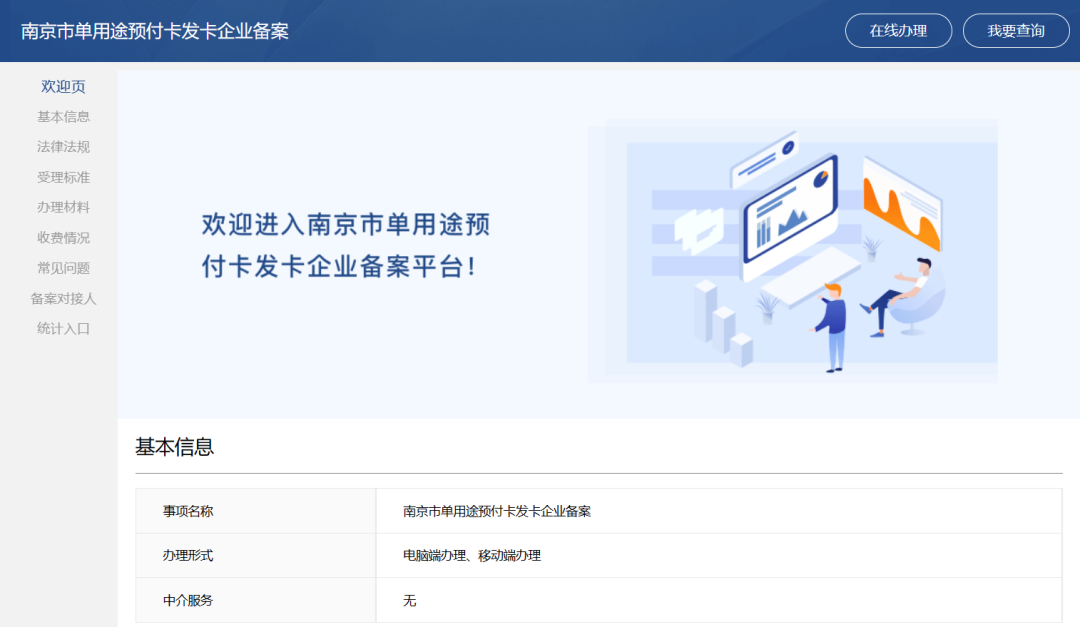Click the welcome illustration image

click(x=793, y=251)
